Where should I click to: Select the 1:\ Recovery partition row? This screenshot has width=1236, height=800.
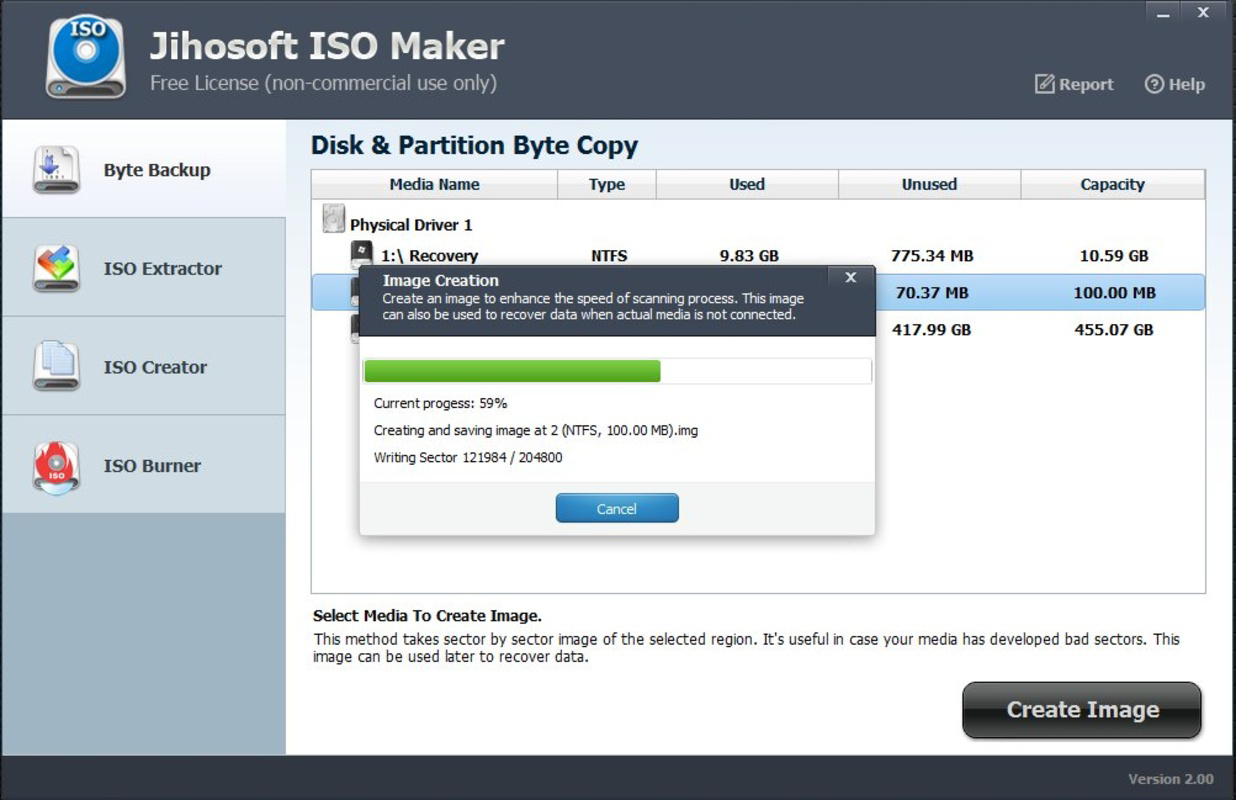coord(758,255)
